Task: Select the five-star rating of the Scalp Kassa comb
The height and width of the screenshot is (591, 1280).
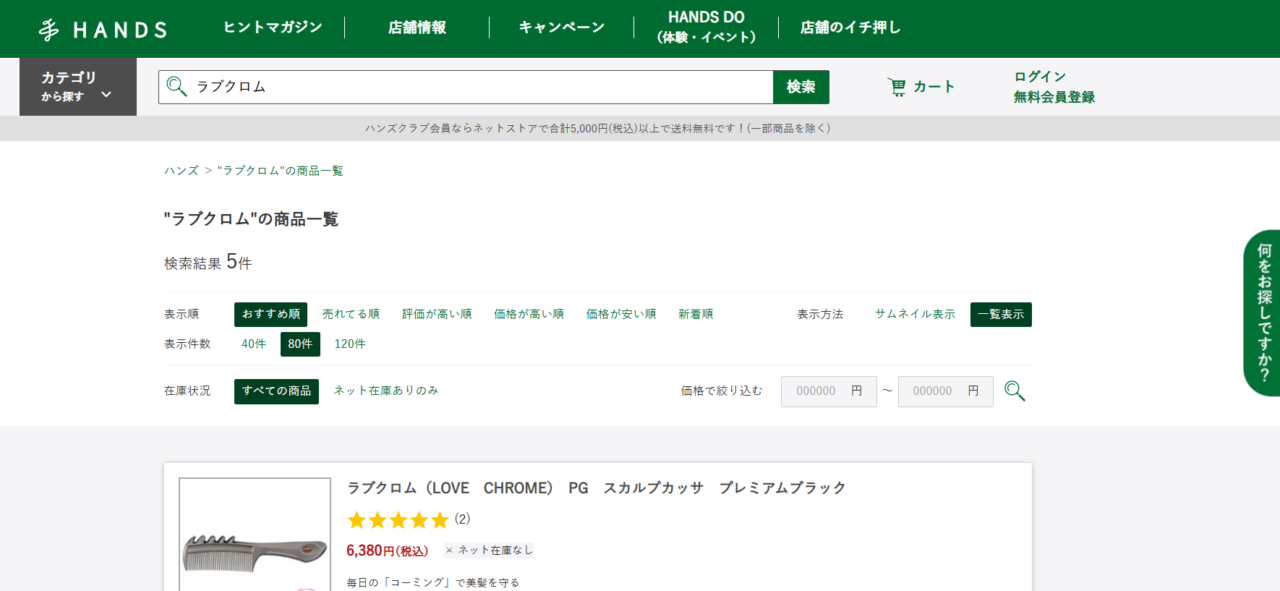Action: tap(398, 520)
